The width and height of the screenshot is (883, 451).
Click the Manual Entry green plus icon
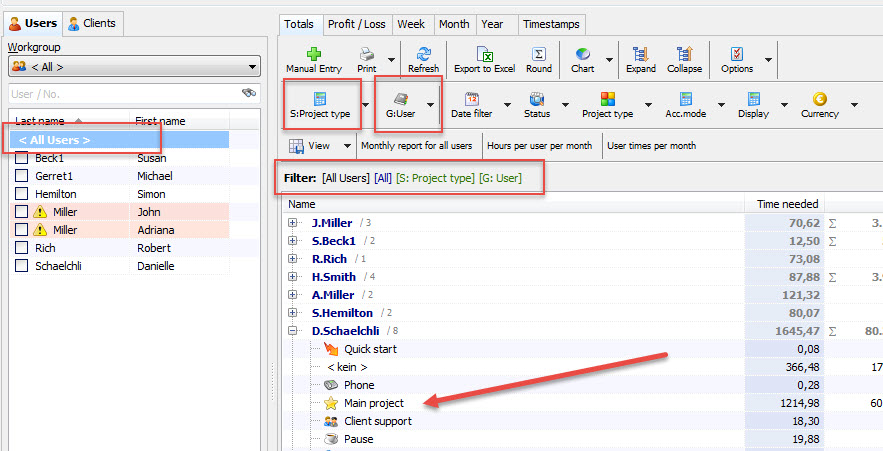(314, 54)
